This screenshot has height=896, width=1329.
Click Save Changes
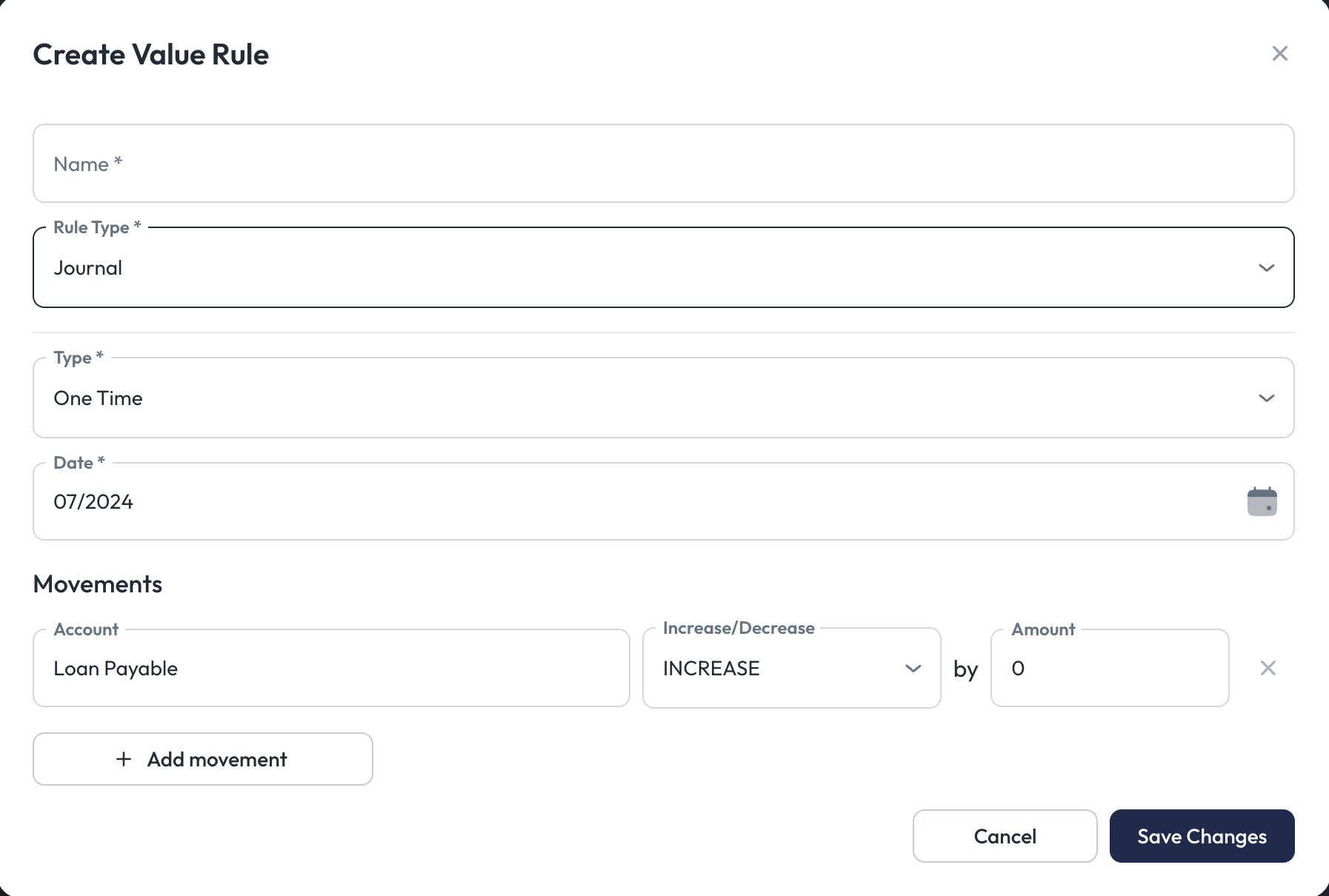pyautogui.click(x=1202, y=836)
